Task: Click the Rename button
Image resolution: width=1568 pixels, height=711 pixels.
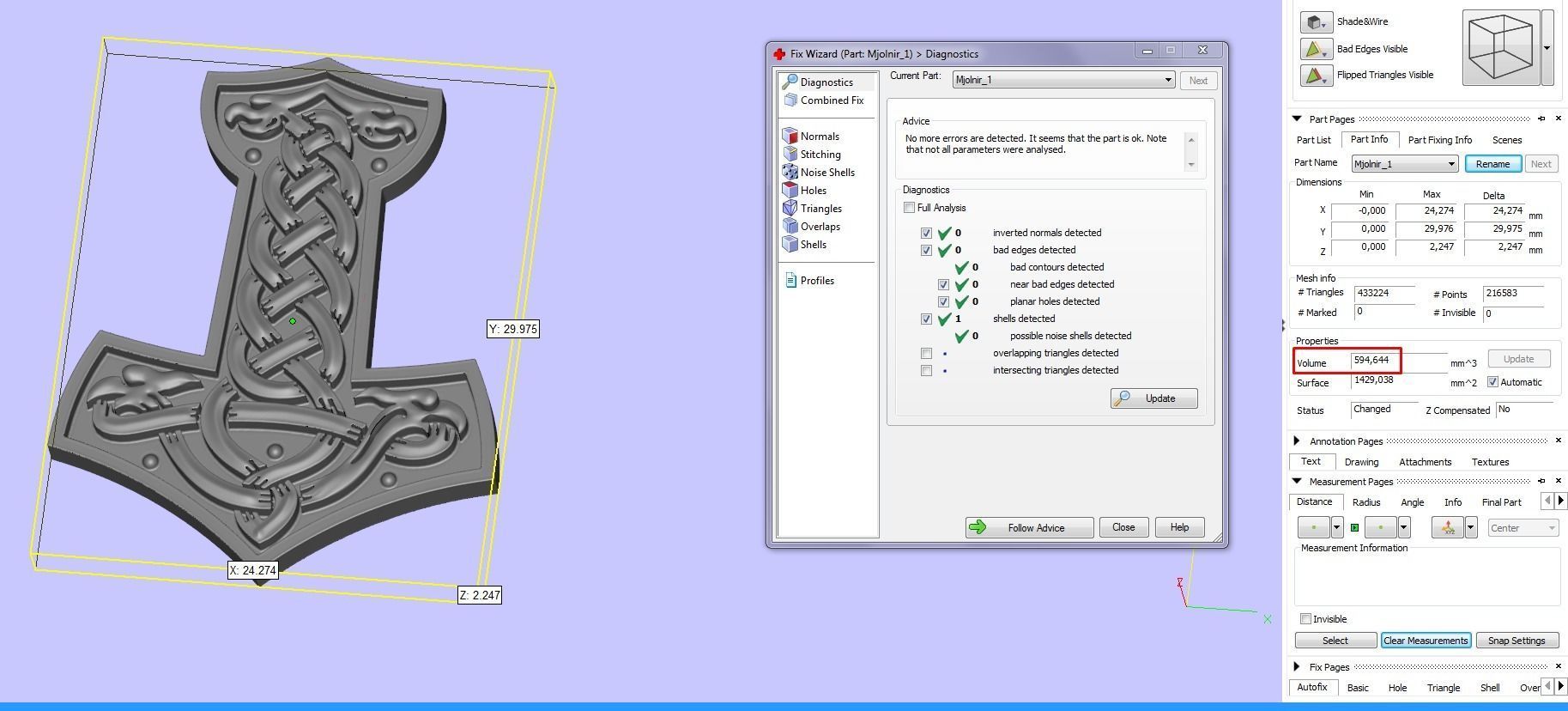Action: [1492, 164]
